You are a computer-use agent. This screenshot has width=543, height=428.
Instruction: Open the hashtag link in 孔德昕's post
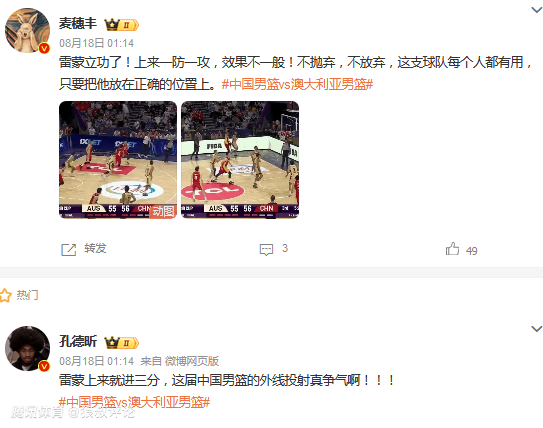[134, 402]
